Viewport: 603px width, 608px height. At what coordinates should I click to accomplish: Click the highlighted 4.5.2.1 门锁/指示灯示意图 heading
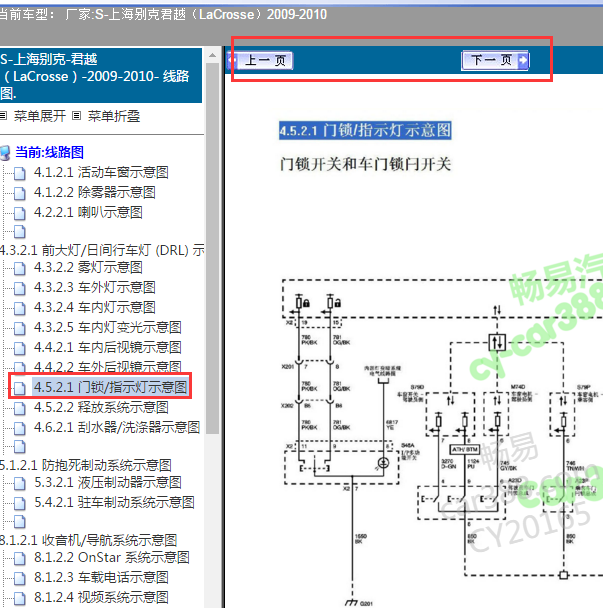[x=365, y=130]
